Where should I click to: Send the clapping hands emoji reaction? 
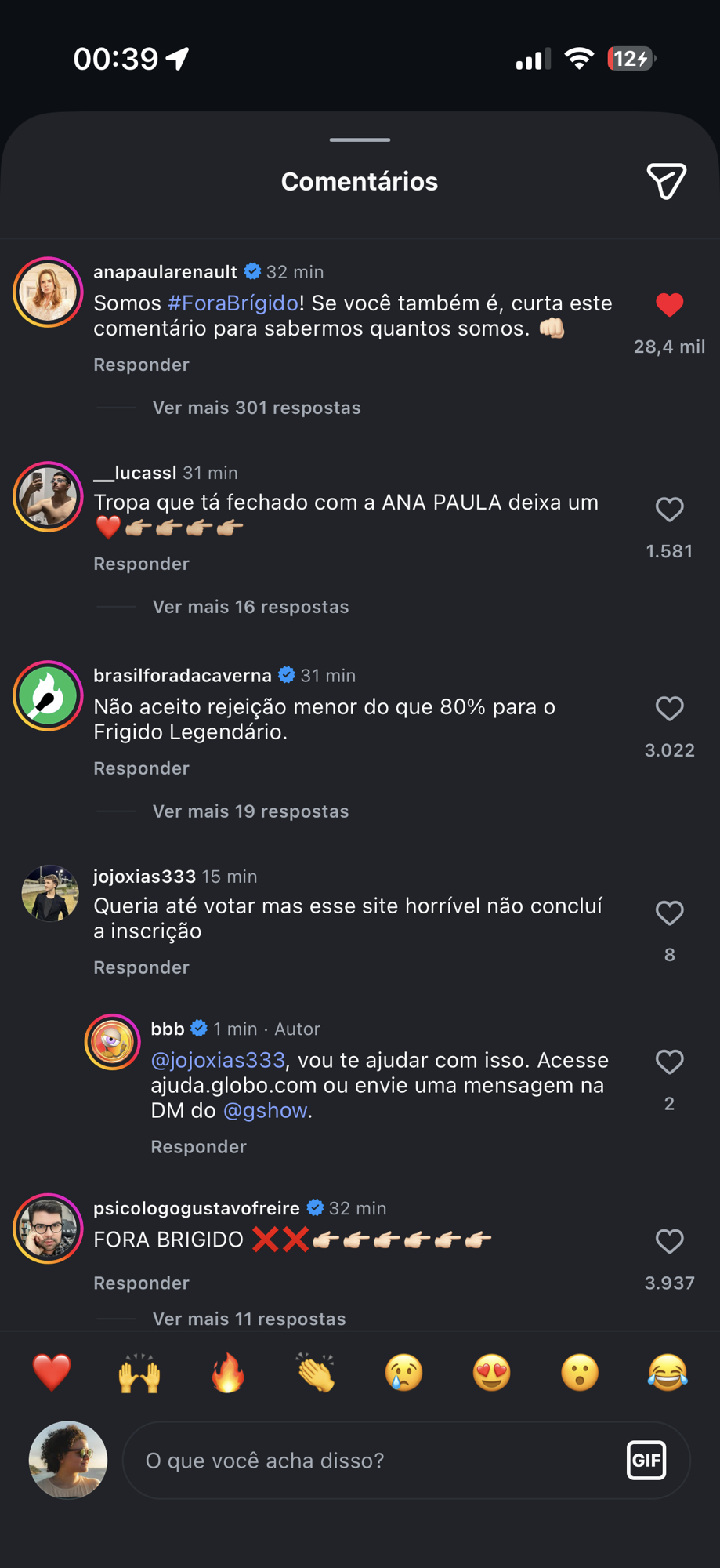tap(316, 1373)
